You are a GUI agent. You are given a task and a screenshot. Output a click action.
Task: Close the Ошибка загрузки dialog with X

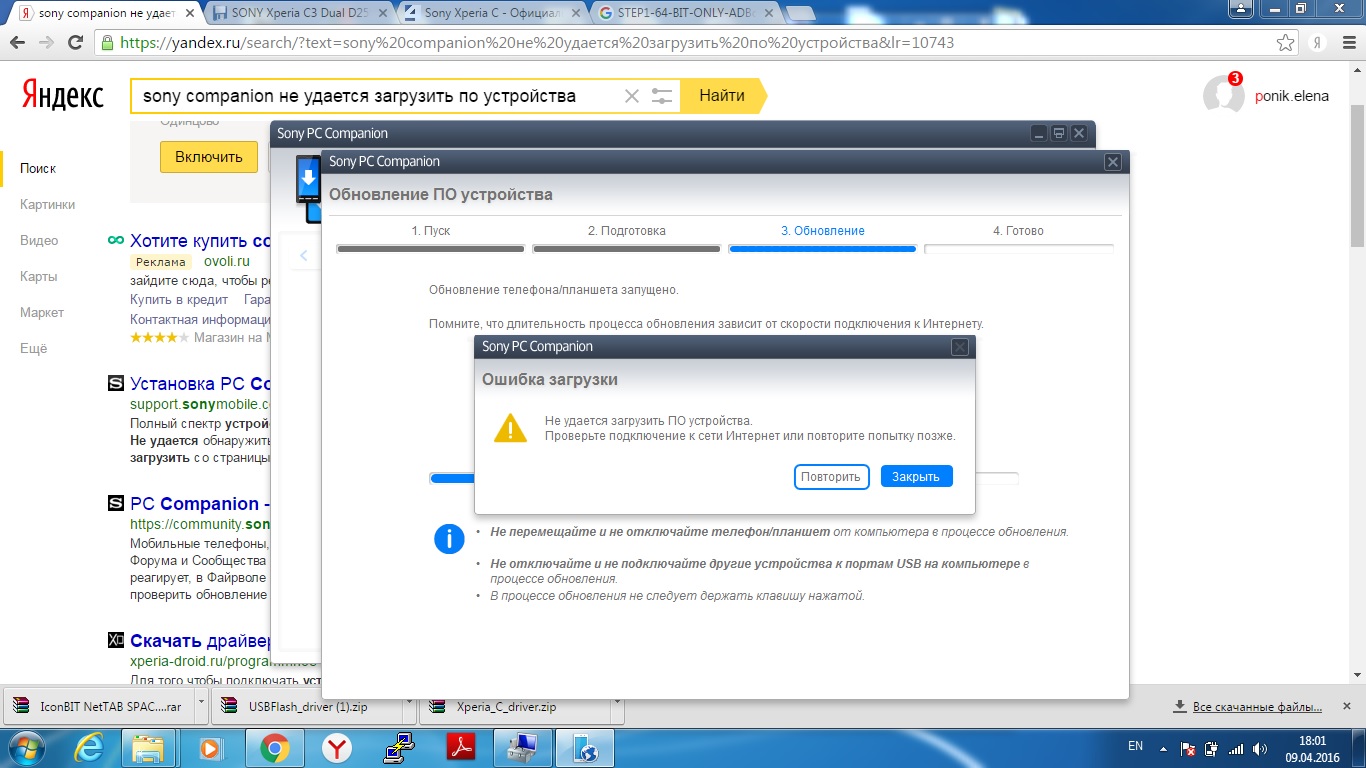tap(959, 347)
